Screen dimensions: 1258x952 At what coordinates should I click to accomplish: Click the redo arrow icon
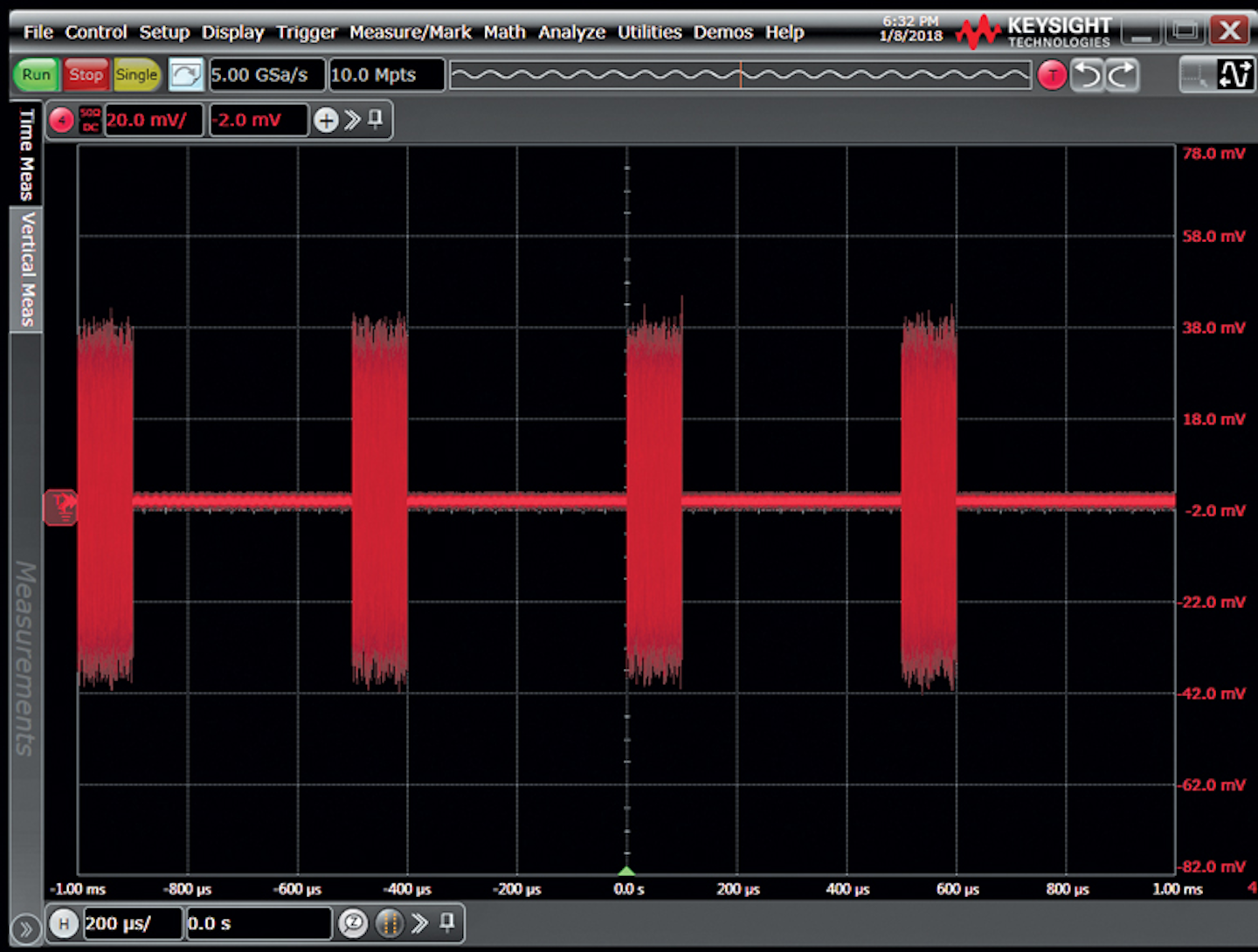click(x=1119, y=75)
